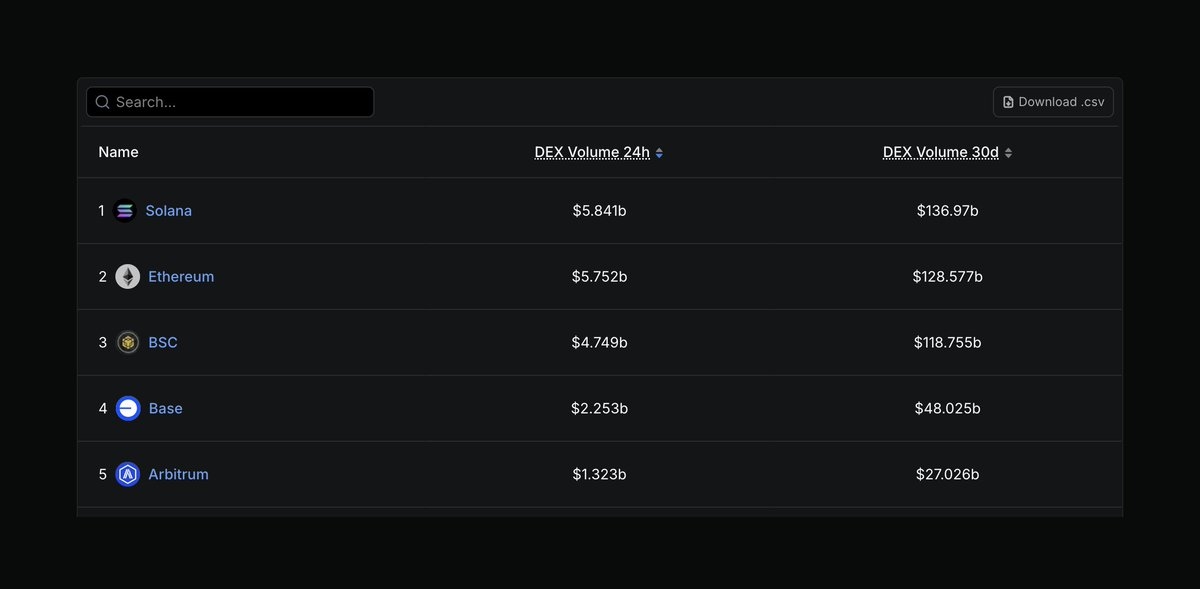Click the BSC cube logo icon

[128, 343]
